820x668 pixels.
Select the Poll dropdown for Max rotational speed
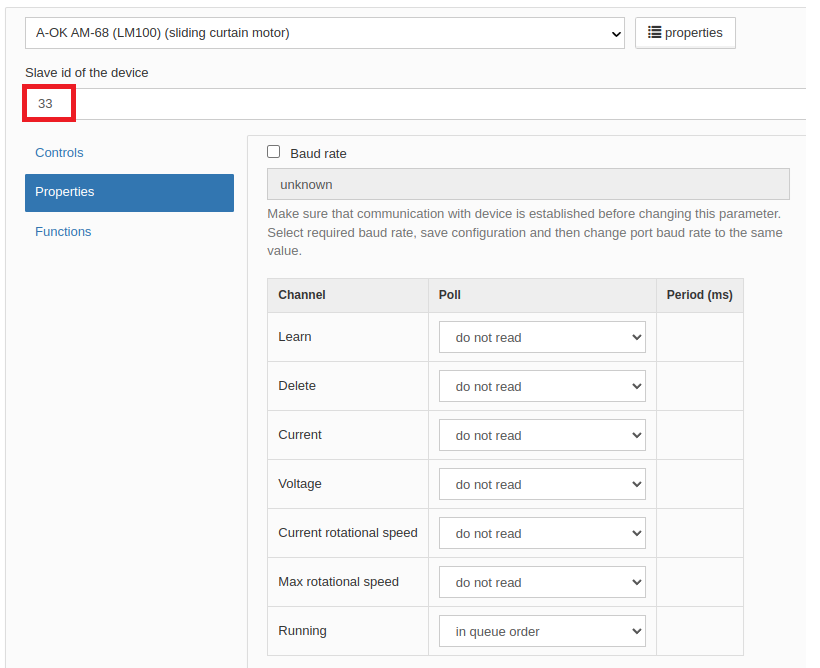pyautogui.click(x=542, y=583)
